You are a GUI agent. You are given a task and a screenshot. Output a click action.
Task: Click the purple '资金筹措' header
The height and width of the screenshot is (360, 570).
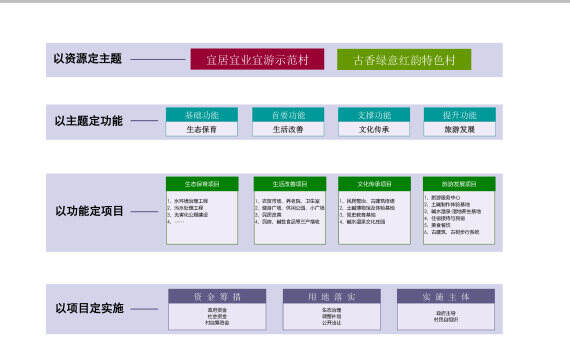(x=217, y=296)
